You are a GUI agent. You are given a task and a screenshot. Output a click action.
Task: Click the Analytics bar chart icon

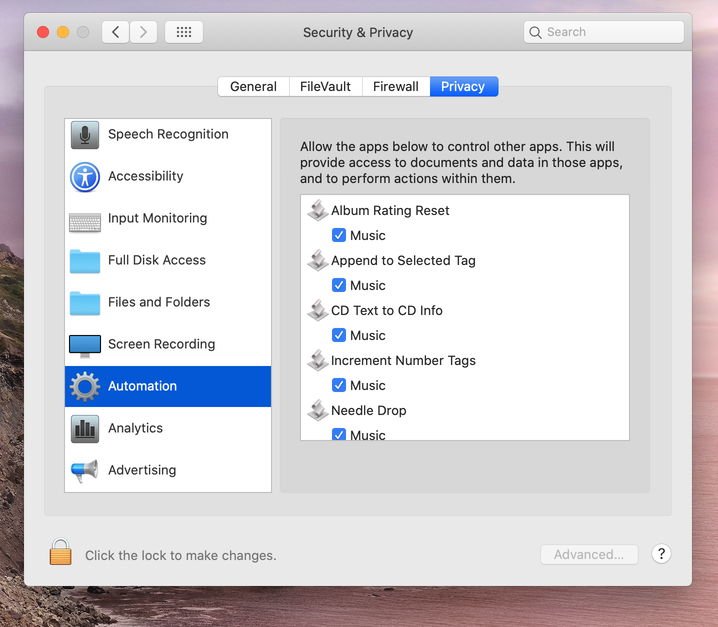click(85, 429)
